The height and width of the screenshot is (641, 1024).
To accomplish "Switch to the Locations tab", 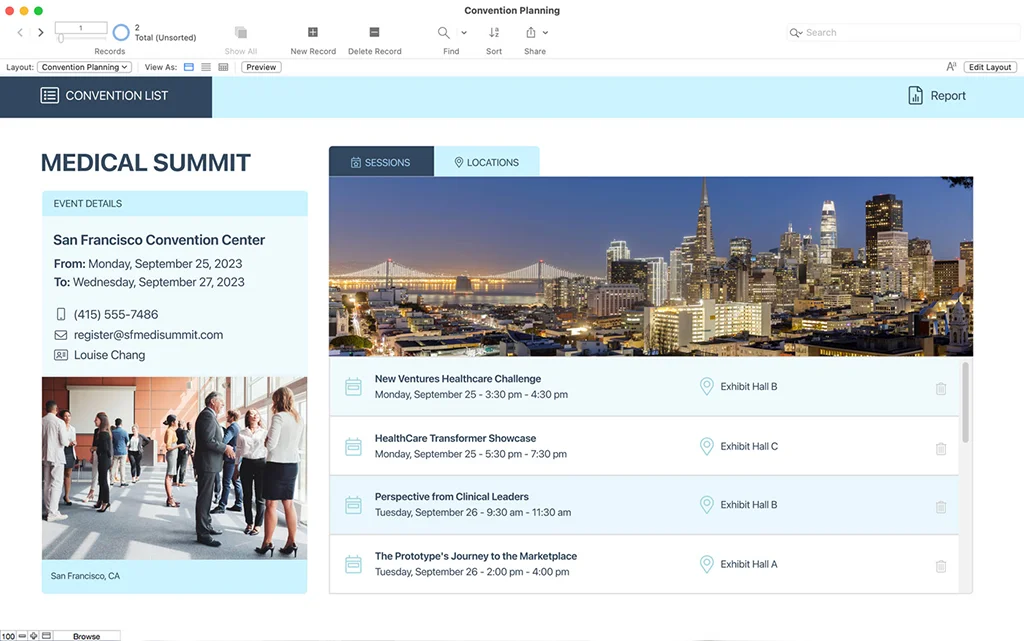I will click(486, 162).
